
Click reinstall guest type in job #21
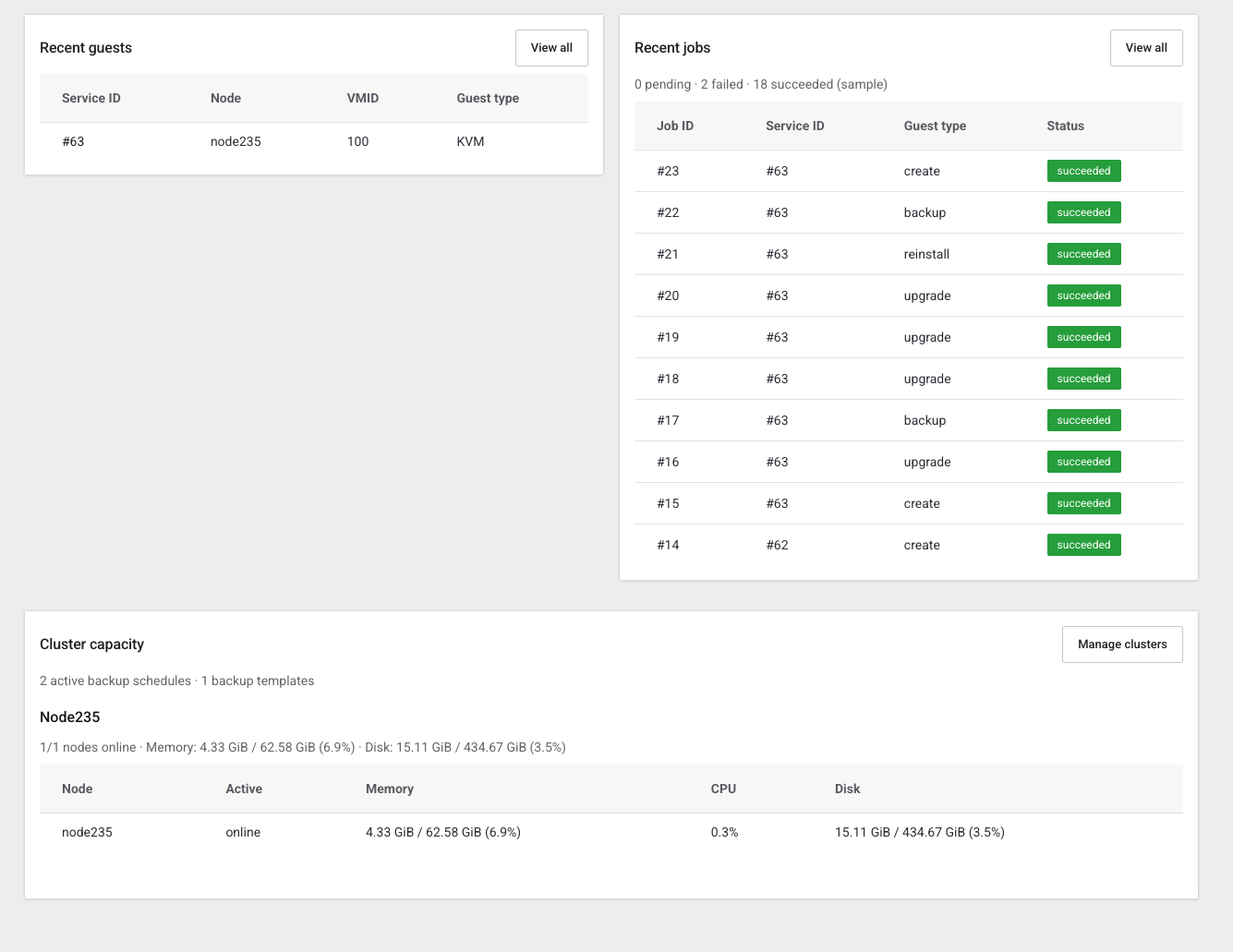click(x=926, y=254)
